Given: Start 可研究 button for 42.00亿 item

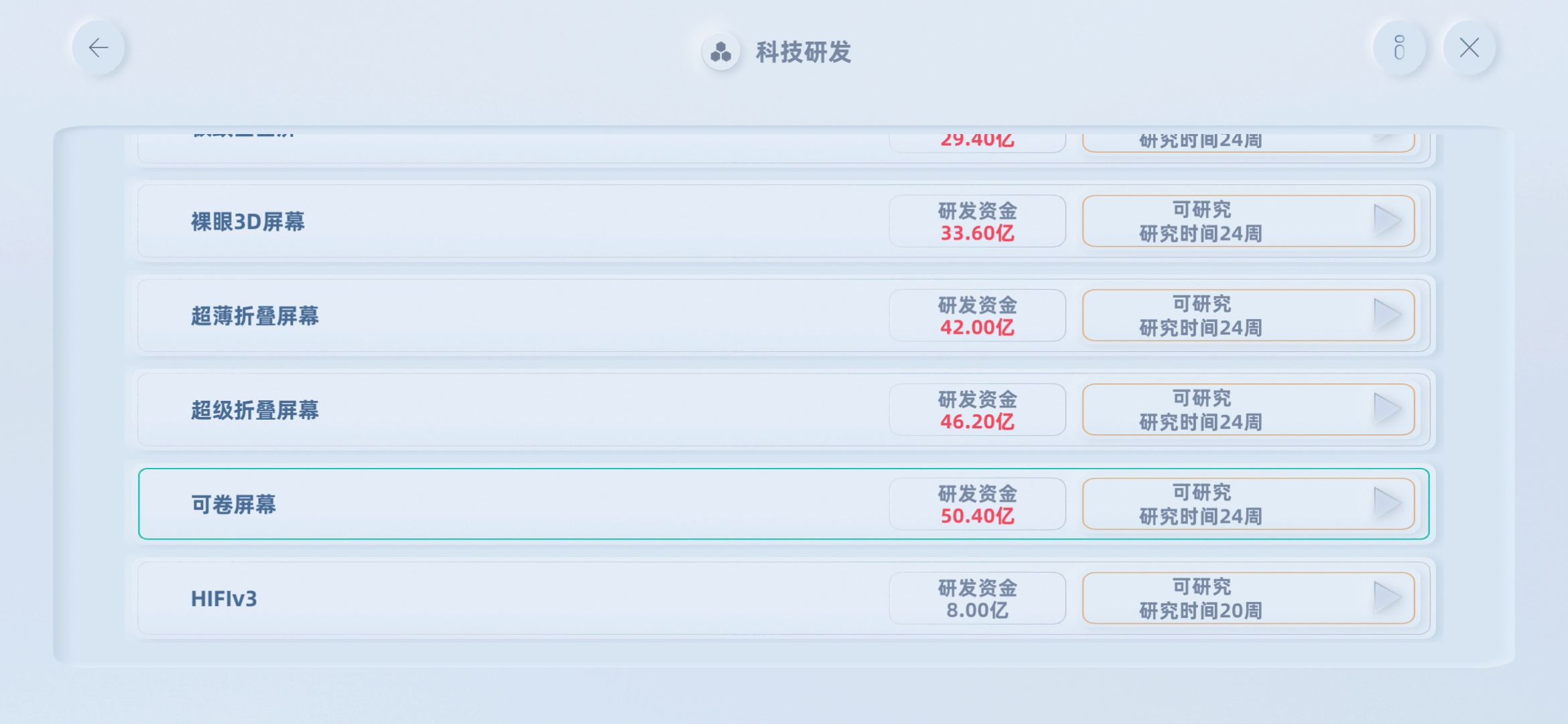Looking at the screenshot, I should (1248, 315).
